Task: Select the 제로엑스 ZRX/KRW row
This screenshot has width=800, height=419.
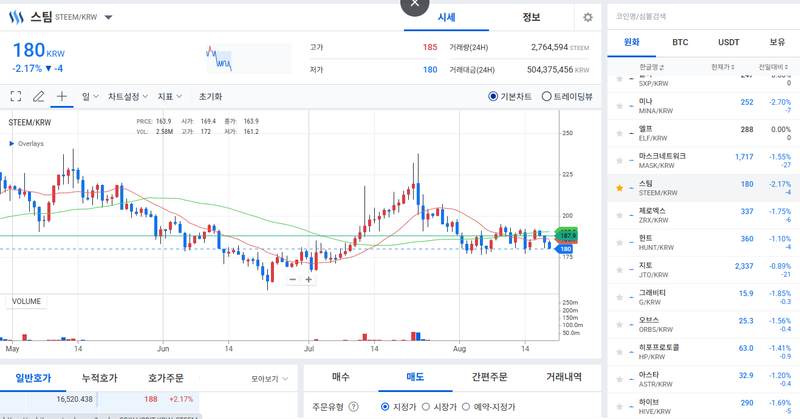Action: [704, 215]
